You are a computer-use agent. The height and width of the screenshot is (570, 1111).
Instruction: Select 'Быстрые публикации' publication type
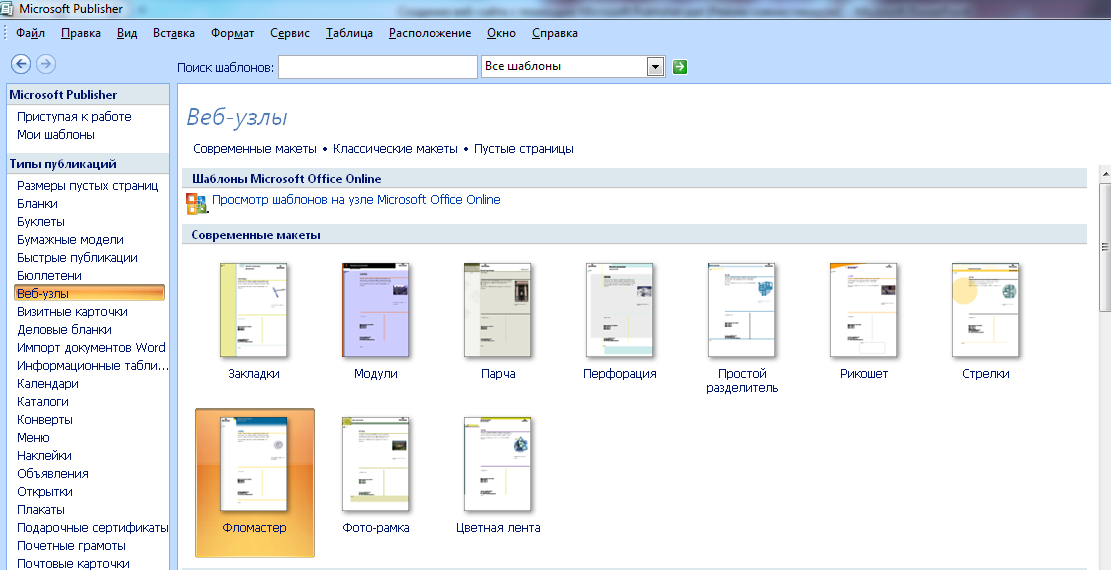pos(77,258)
